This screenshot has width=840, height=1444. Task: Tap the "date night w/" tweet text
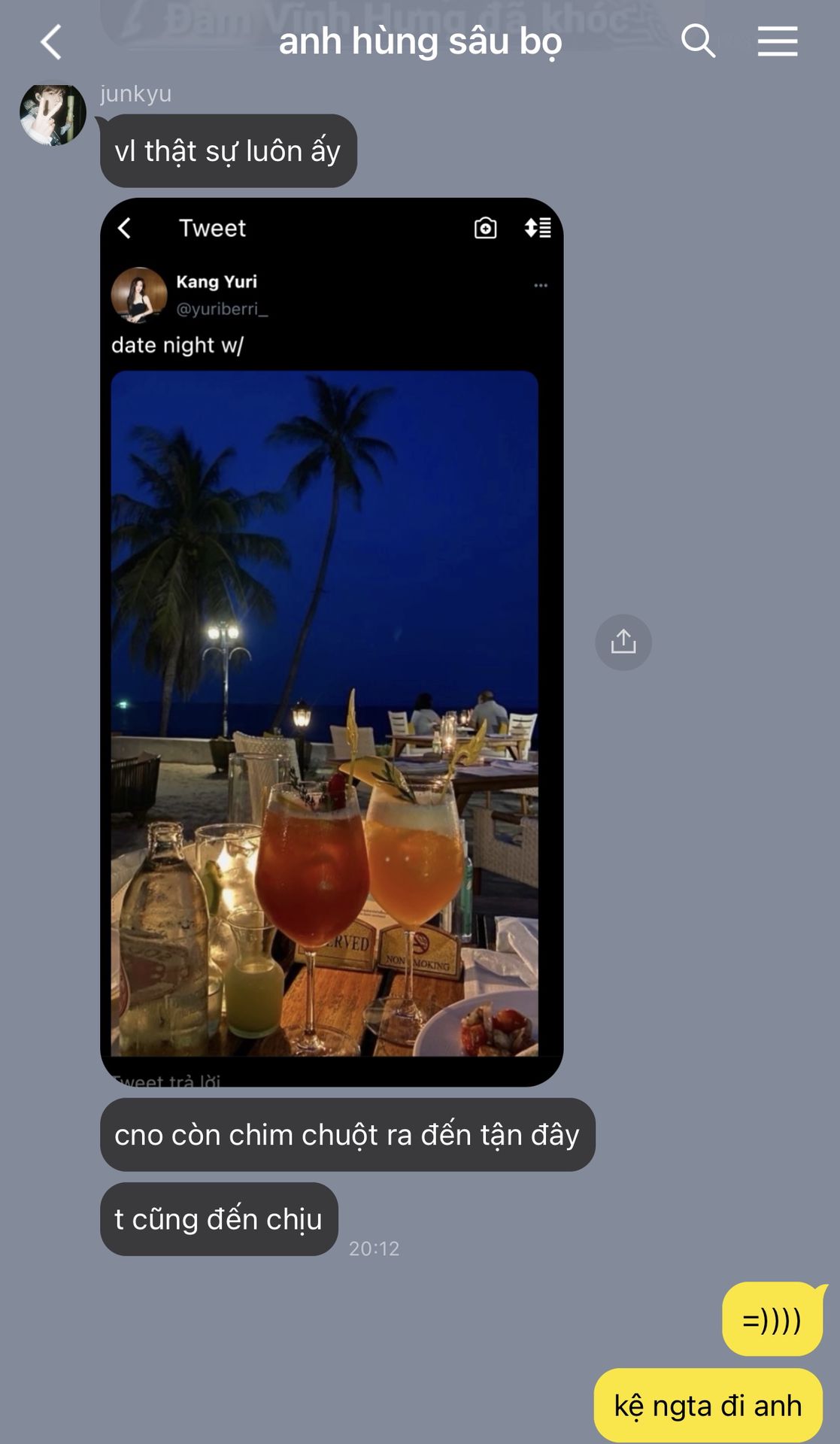(x=177, y=345)
